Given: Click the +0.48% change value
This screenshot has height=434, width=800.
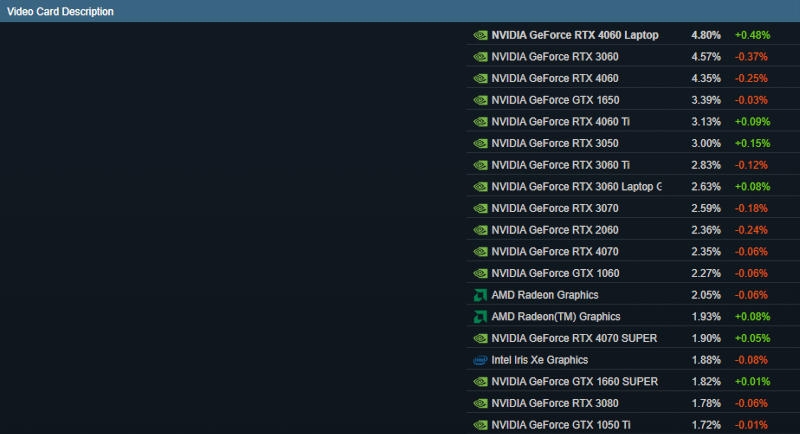Looking at the screenshot, I should 752,35.
